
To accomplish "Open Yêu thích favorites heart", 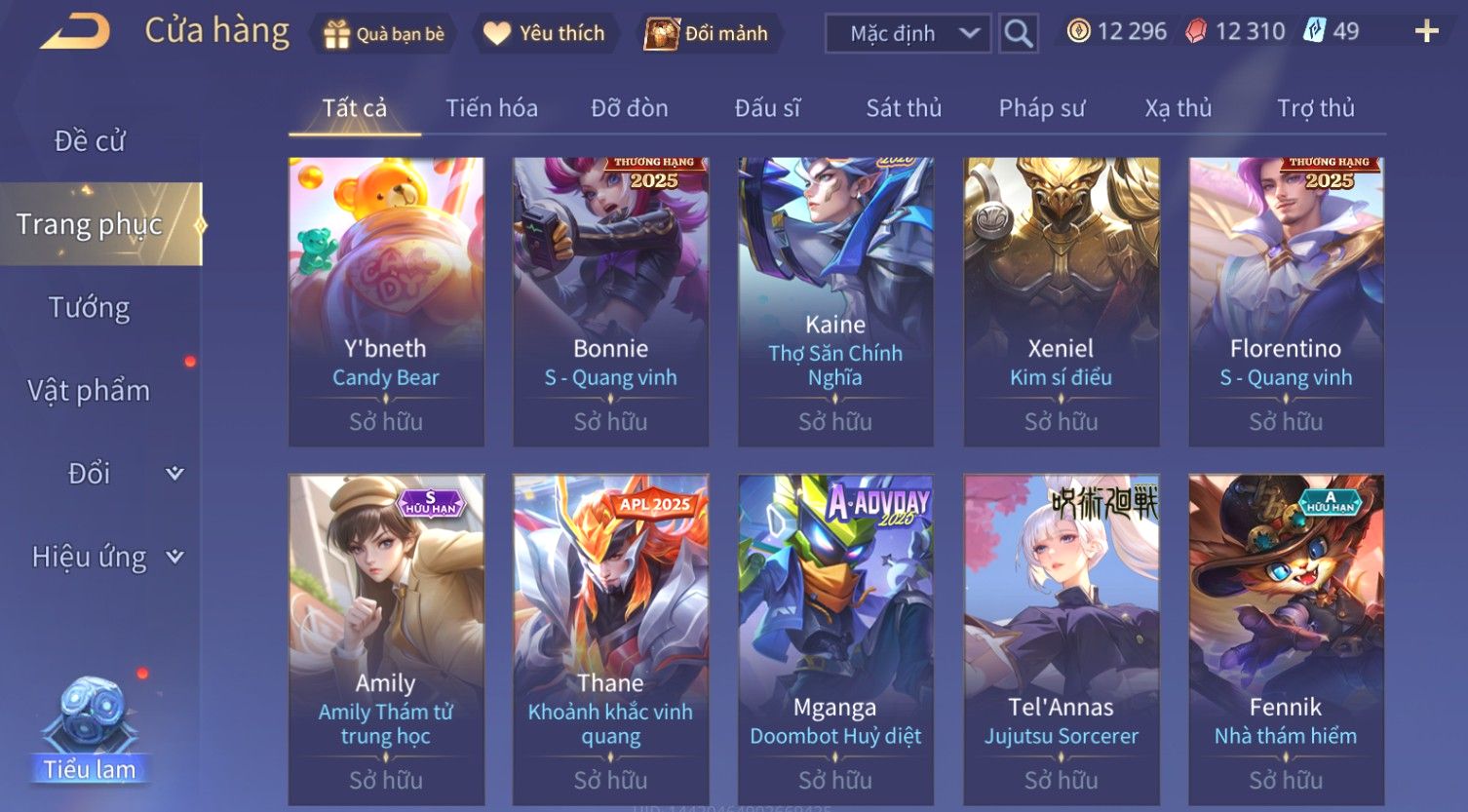I will click(x=497, y=34).
